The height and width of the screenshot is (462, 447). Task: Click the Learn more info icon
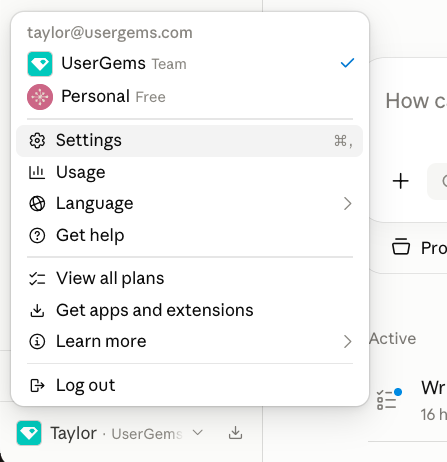(37, 341)
